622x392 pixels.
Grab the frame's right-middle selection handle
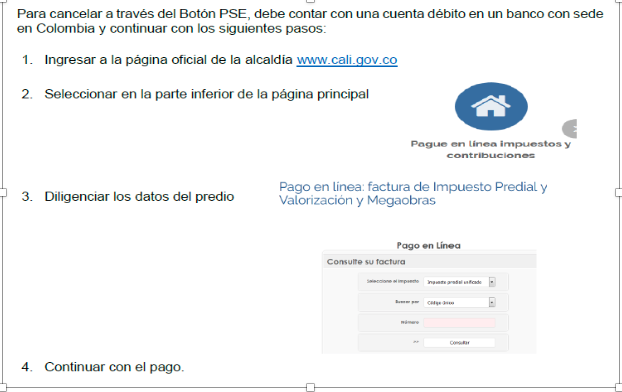pyautogui.click(x=619, y=192)
